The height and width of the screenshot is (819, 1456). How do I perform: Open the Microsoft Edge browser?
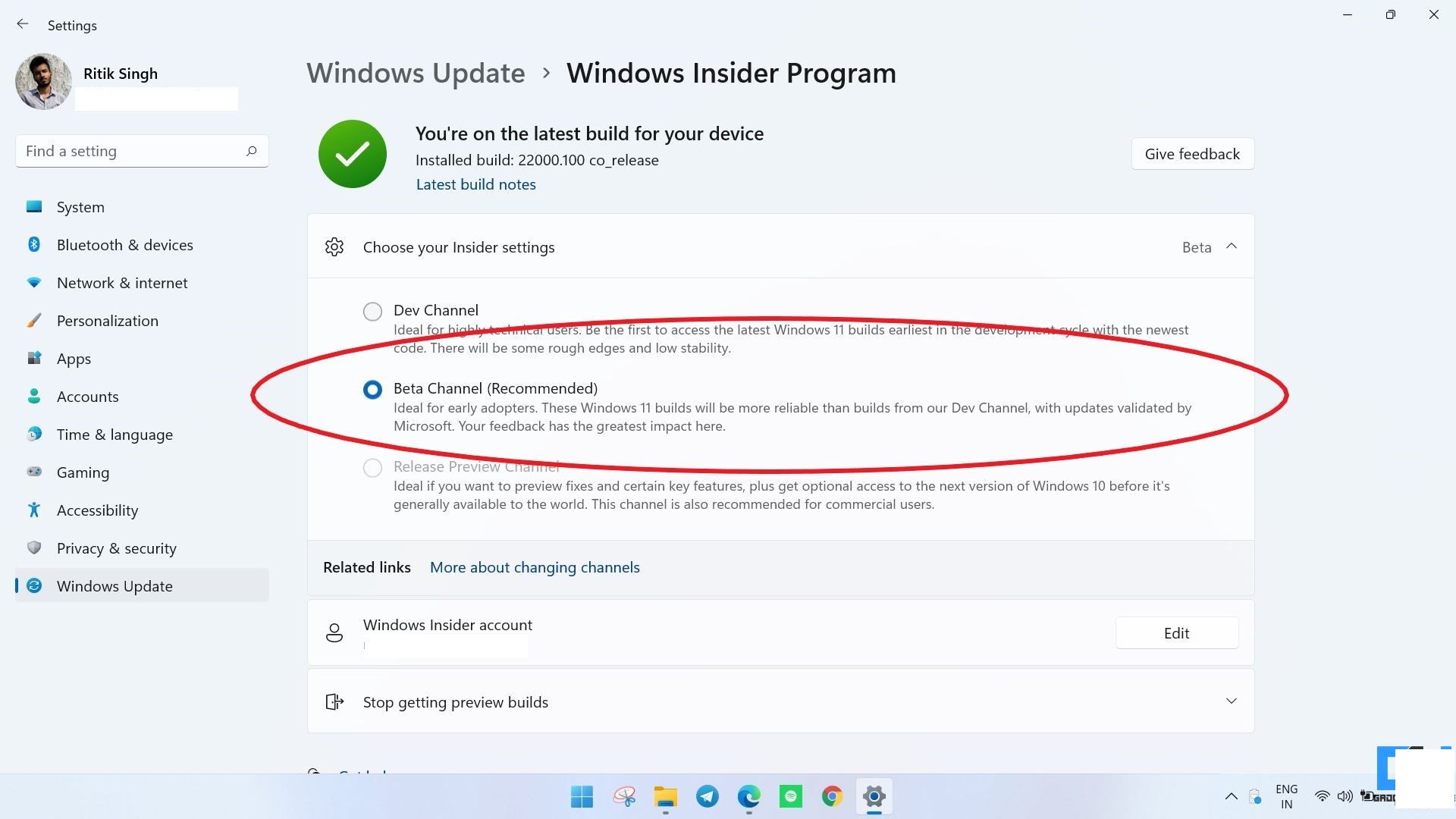[x=748, y=796]
